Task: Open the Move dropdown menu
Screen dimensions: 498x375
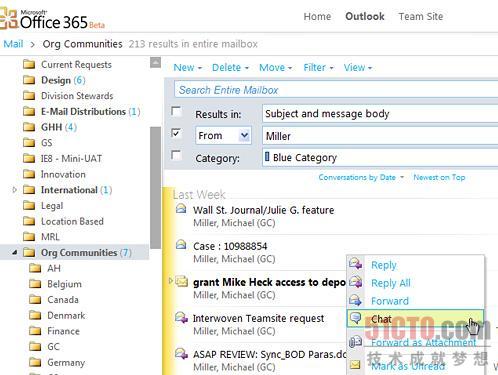Action: [x=276, y=68]
